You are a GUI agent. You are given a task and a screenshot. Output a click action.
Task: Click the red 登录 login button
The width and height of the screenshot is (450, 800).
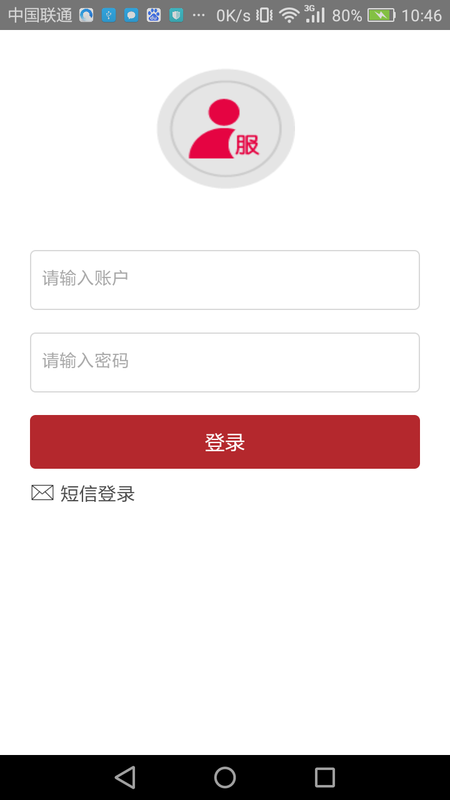click(225, 442)
